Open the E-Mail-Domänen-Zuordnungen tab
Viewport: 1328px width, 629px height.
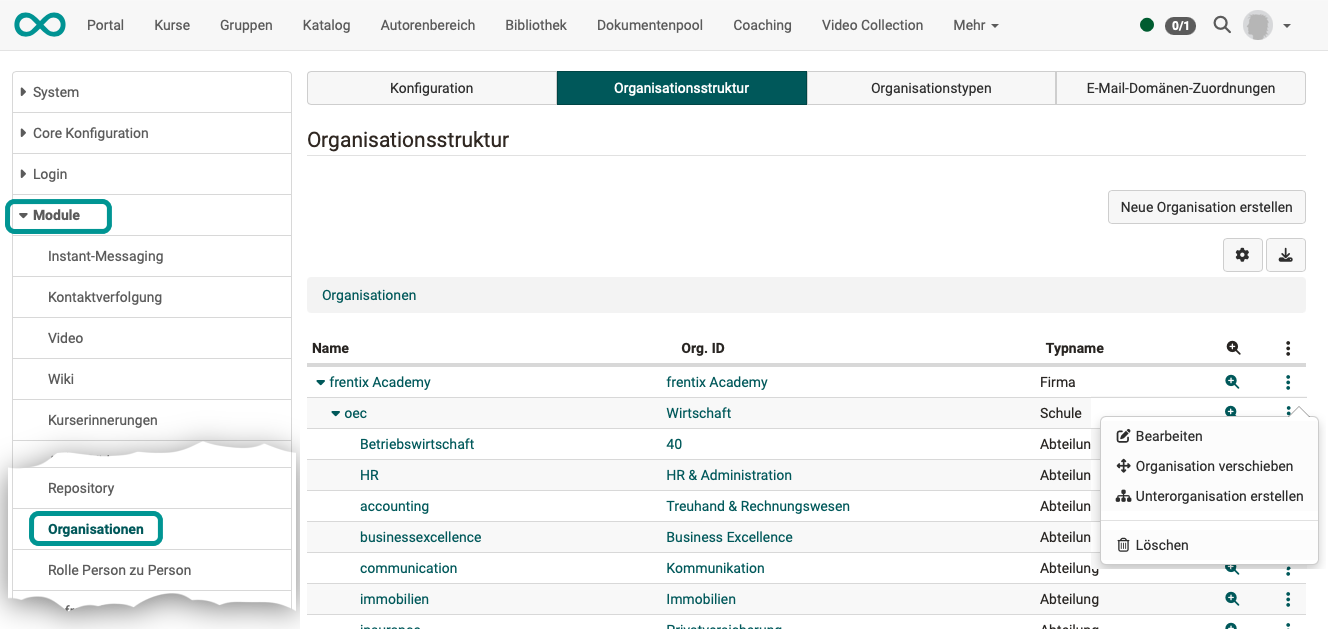(x=1180, y=88)
